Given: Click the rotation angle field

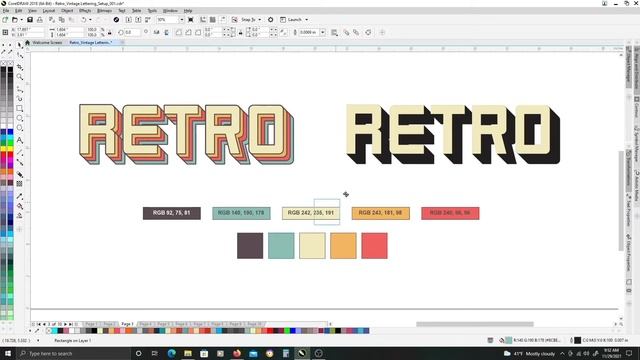Looking at the screenshot, I should [x=132, y=32].
